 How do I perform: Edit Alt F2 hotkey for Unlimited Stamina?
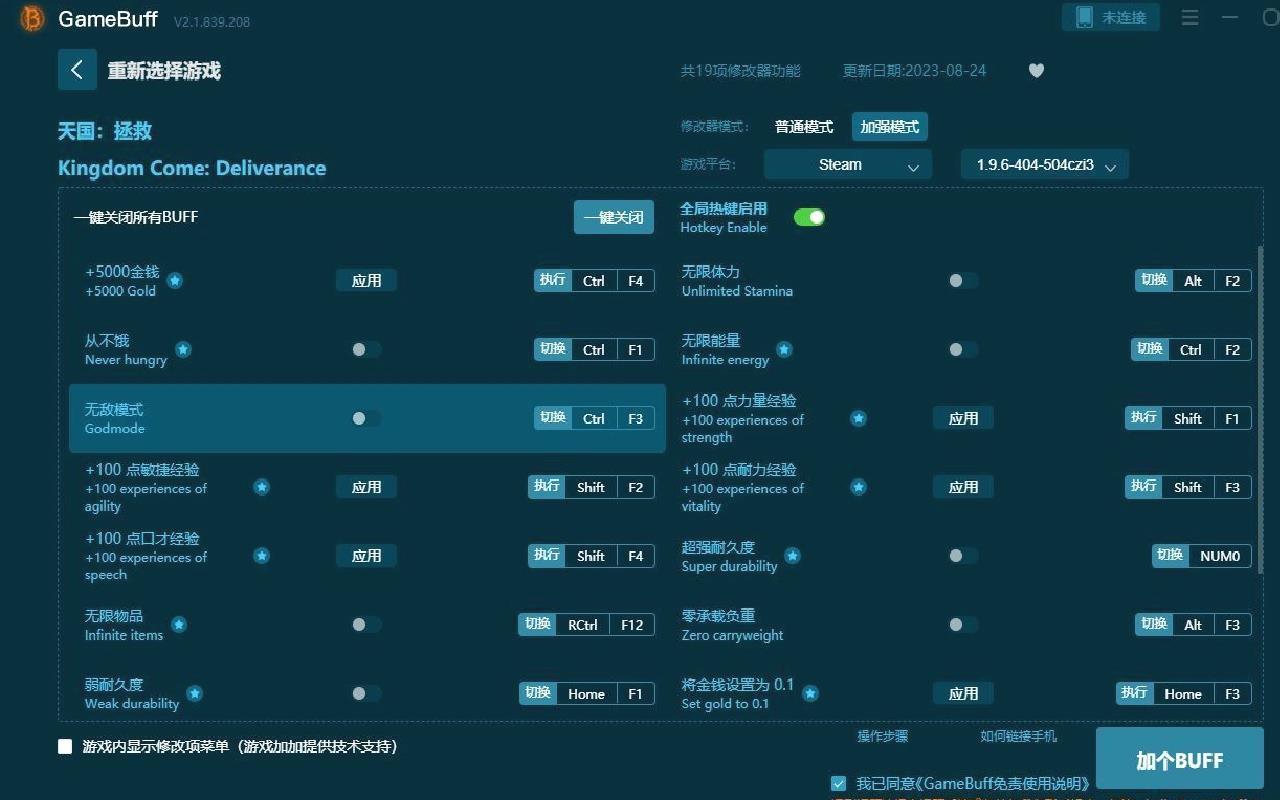(1193, 281)
